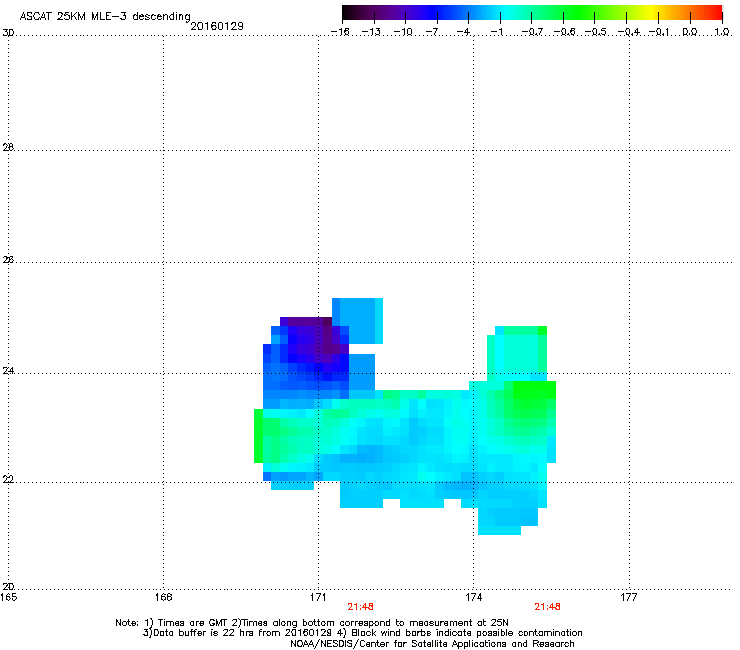
Task: Click the '-0.4' colorbar label
Action: point(628,32)
